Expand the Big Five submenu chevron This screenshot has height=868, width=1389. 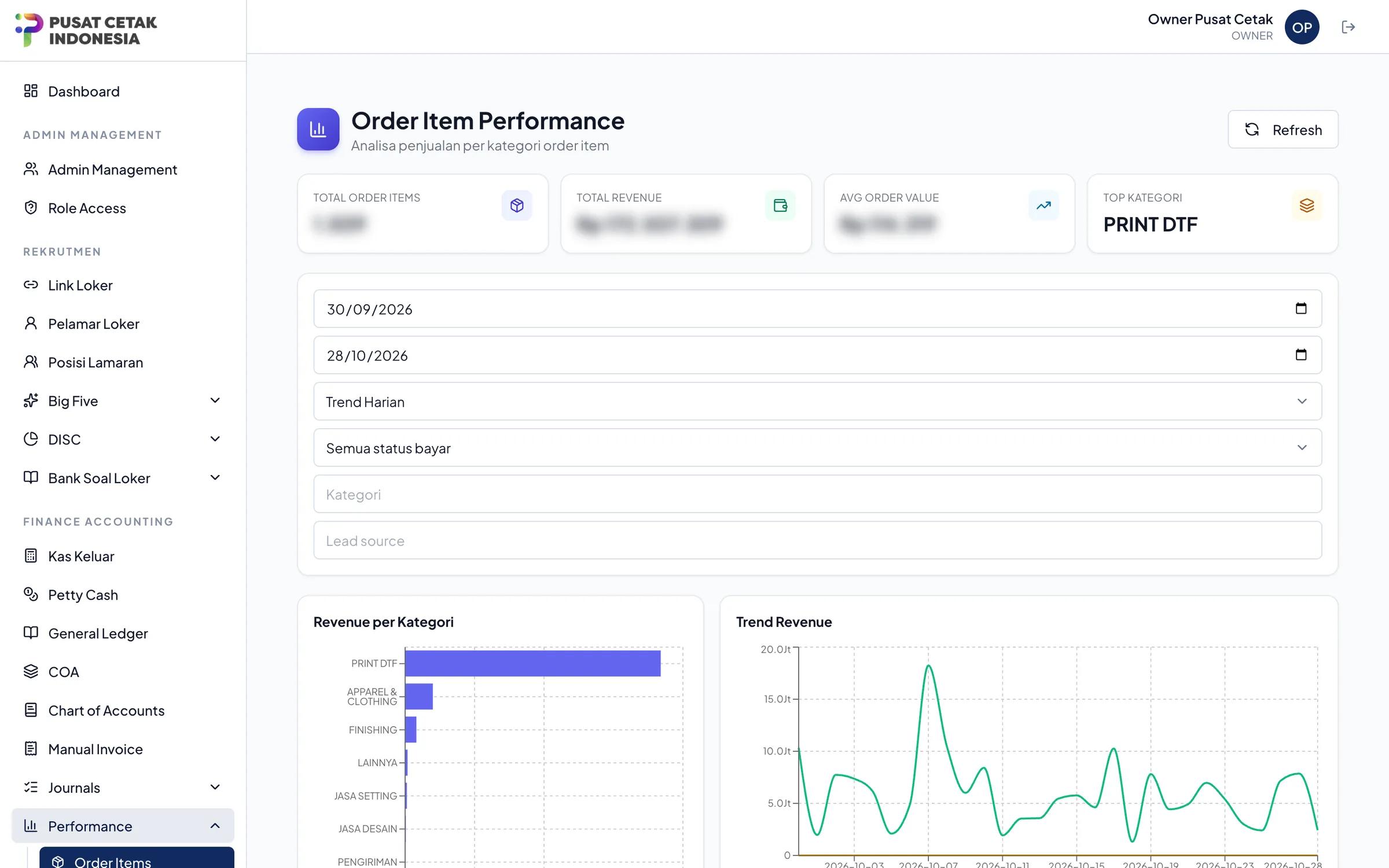[x=215, y=400]
